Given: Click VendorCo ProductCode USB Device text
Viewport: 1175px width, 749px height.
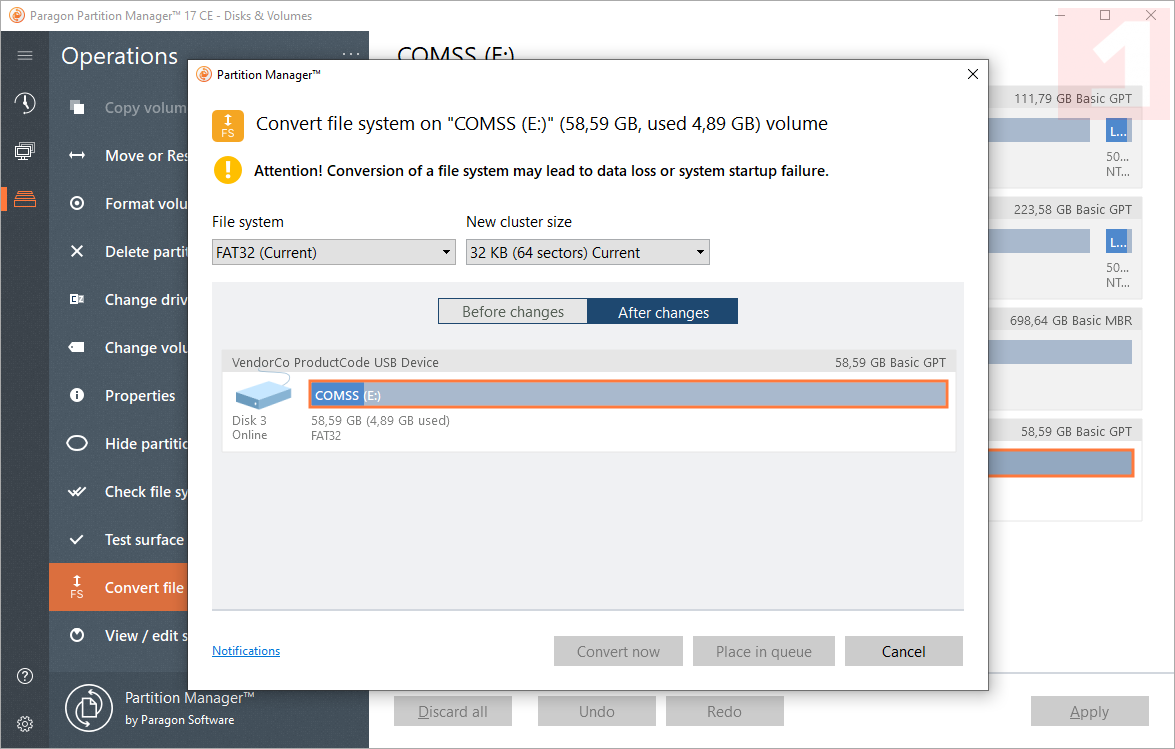Looking at the screenshot, I should (335, 363).
